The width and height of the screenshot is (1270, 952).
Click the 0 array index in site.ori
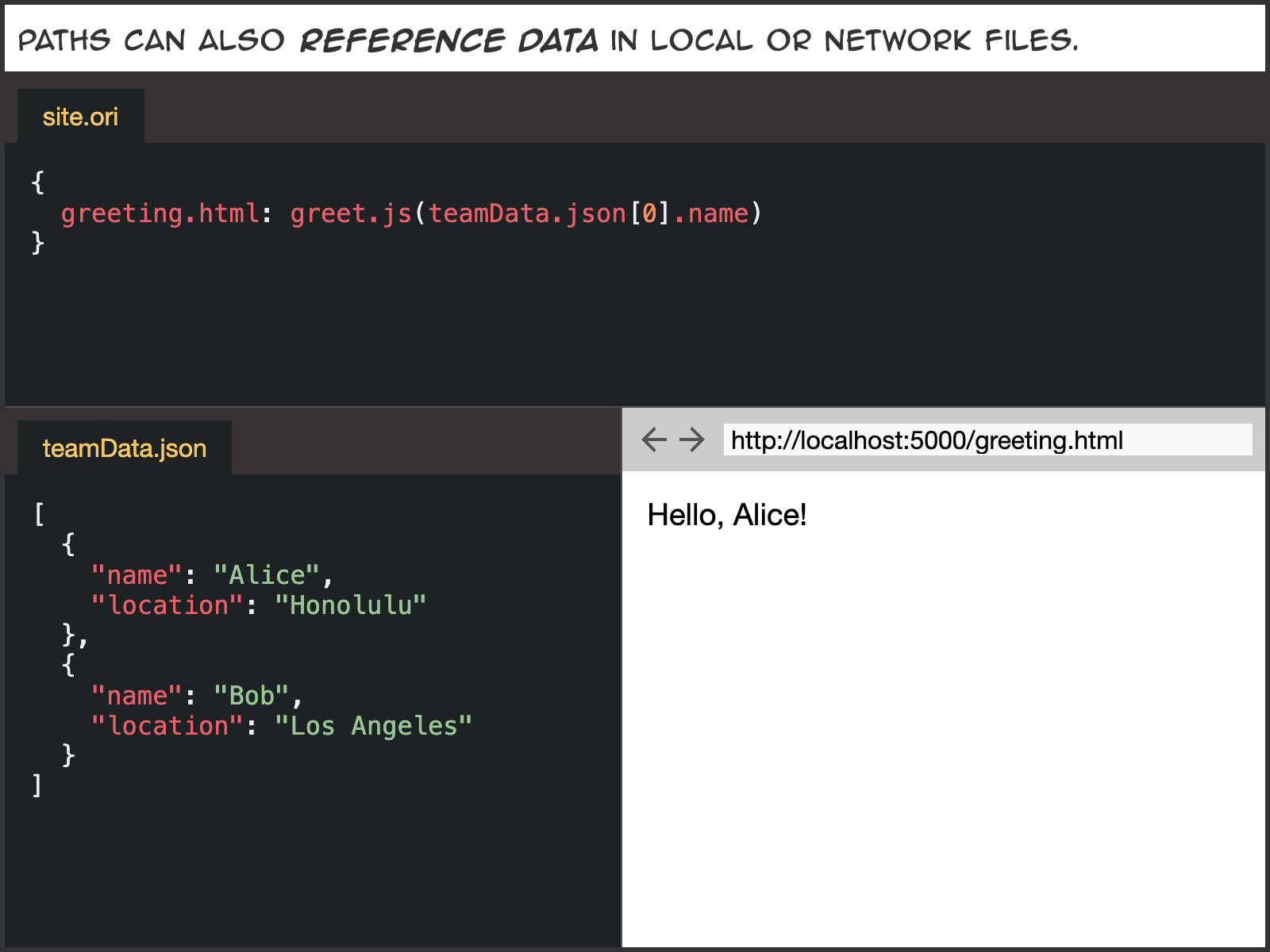coord(649,213)
